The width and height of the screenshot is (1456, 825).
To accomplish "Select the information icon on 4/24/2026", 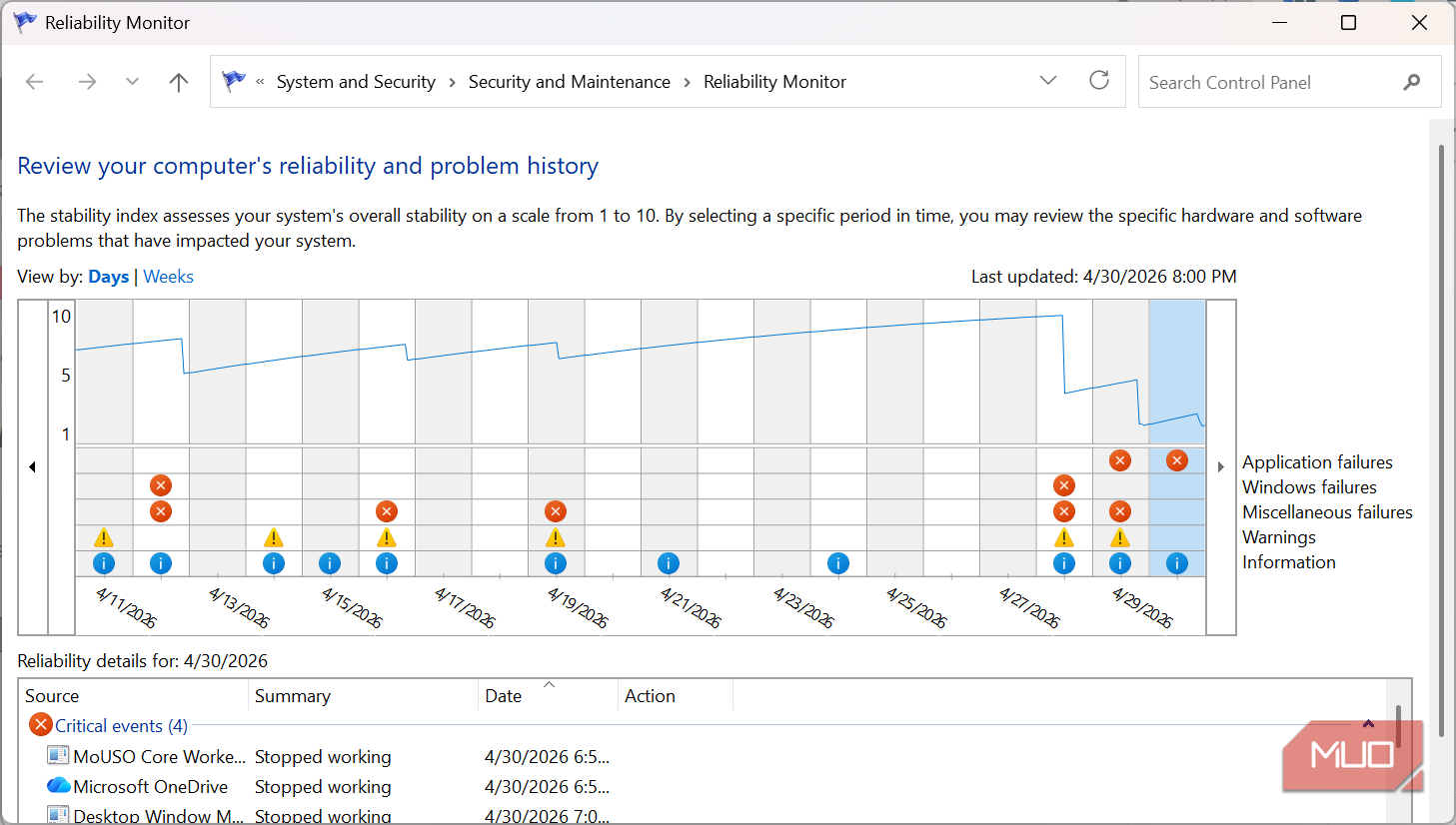I will coord(838,563).
